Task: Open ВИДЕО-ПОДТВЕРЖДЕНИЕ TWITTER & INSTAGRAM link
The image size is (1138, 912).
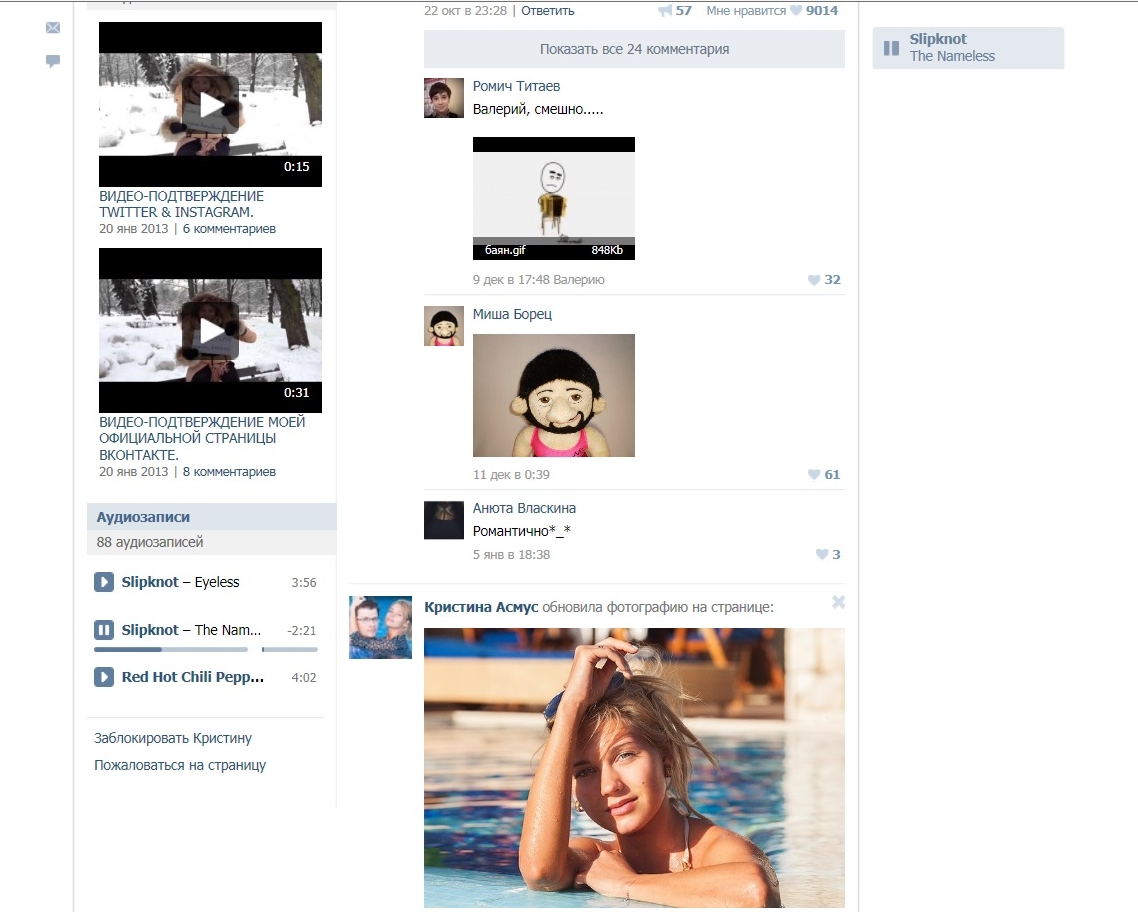Action: 181,204
